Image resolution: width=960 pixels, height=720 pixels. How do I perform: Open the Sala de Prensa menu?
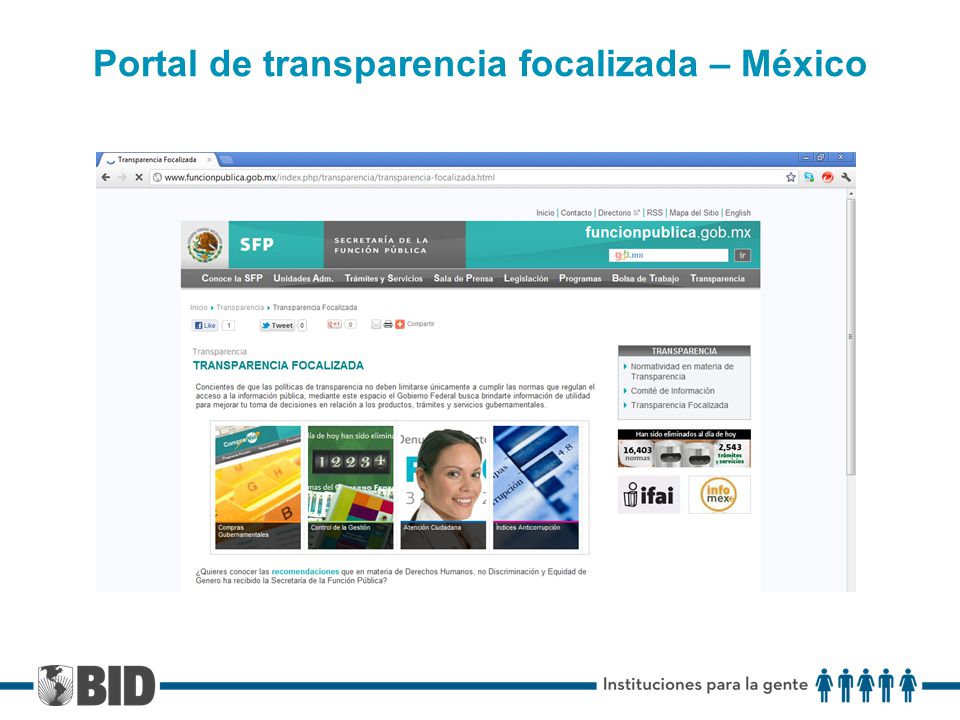463,279
